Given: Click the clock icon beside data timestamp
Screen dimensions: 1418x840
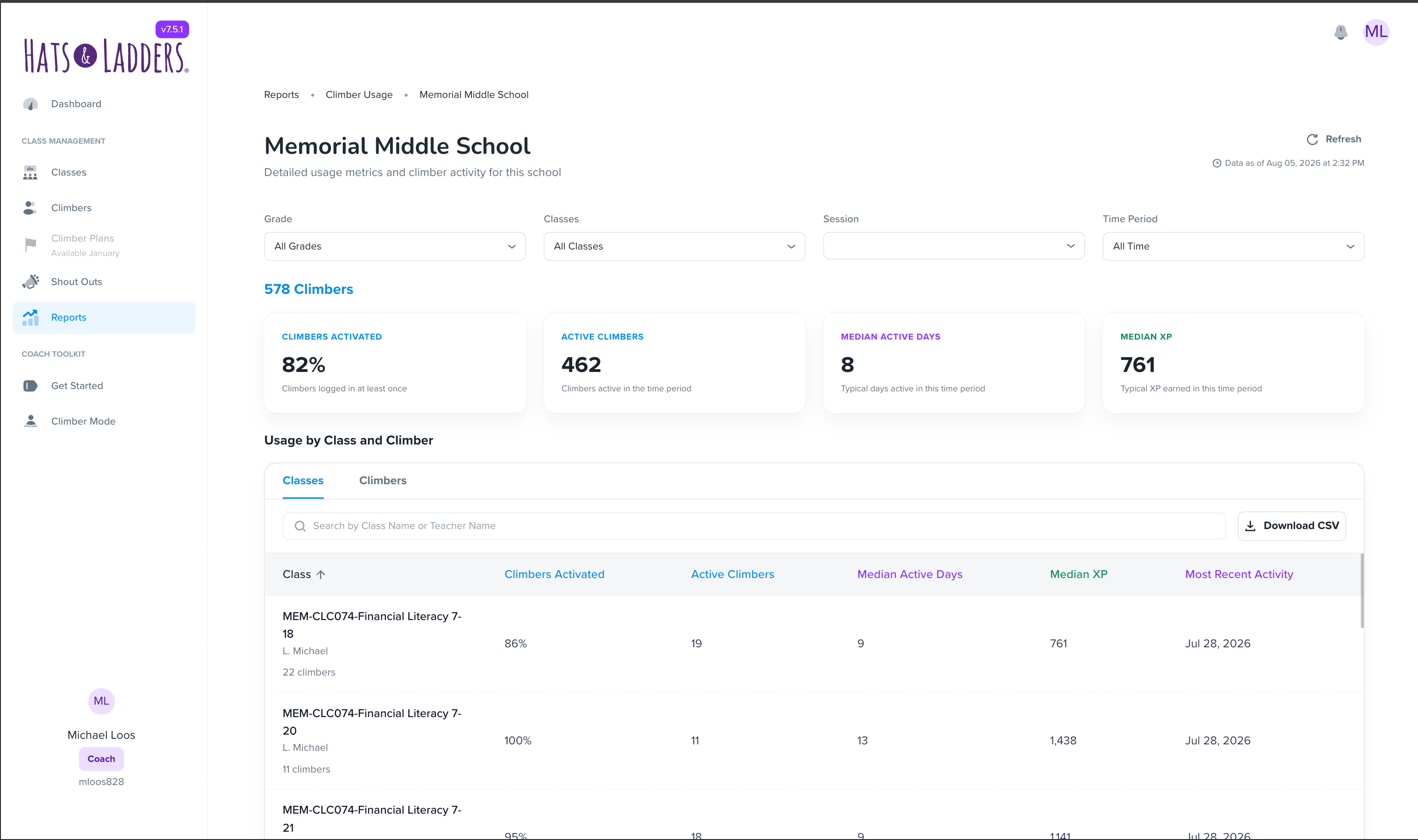Looking at the screenshot, I should [1216, 163].
